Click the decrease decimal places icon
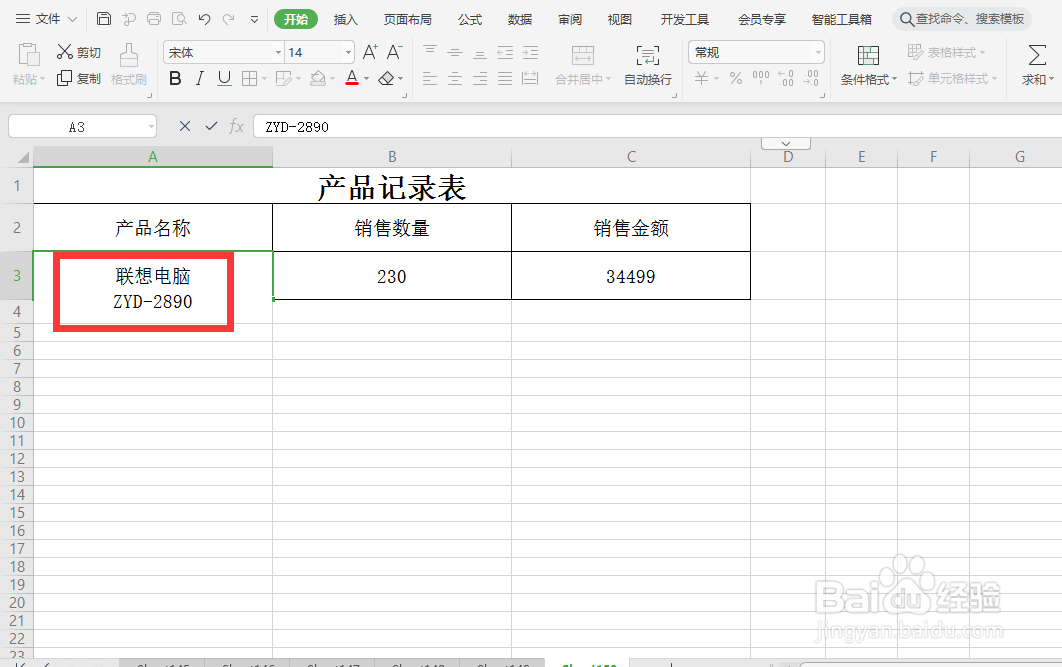The height and width of the screenshot is (667, 1062). (x=811, y=79)
